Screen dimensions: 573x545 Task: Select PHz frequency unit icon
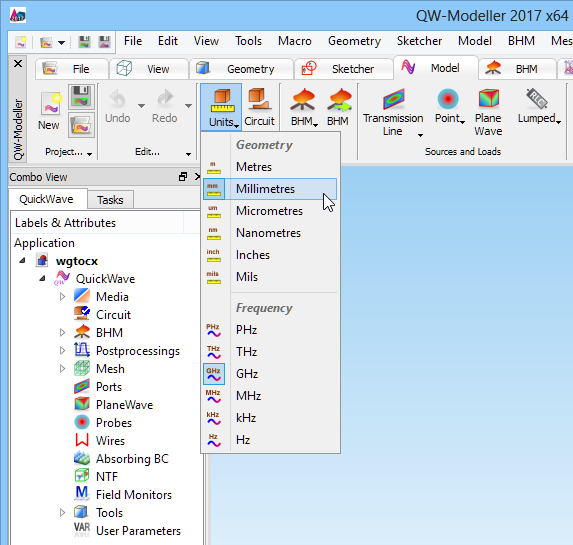pos(214,330)
